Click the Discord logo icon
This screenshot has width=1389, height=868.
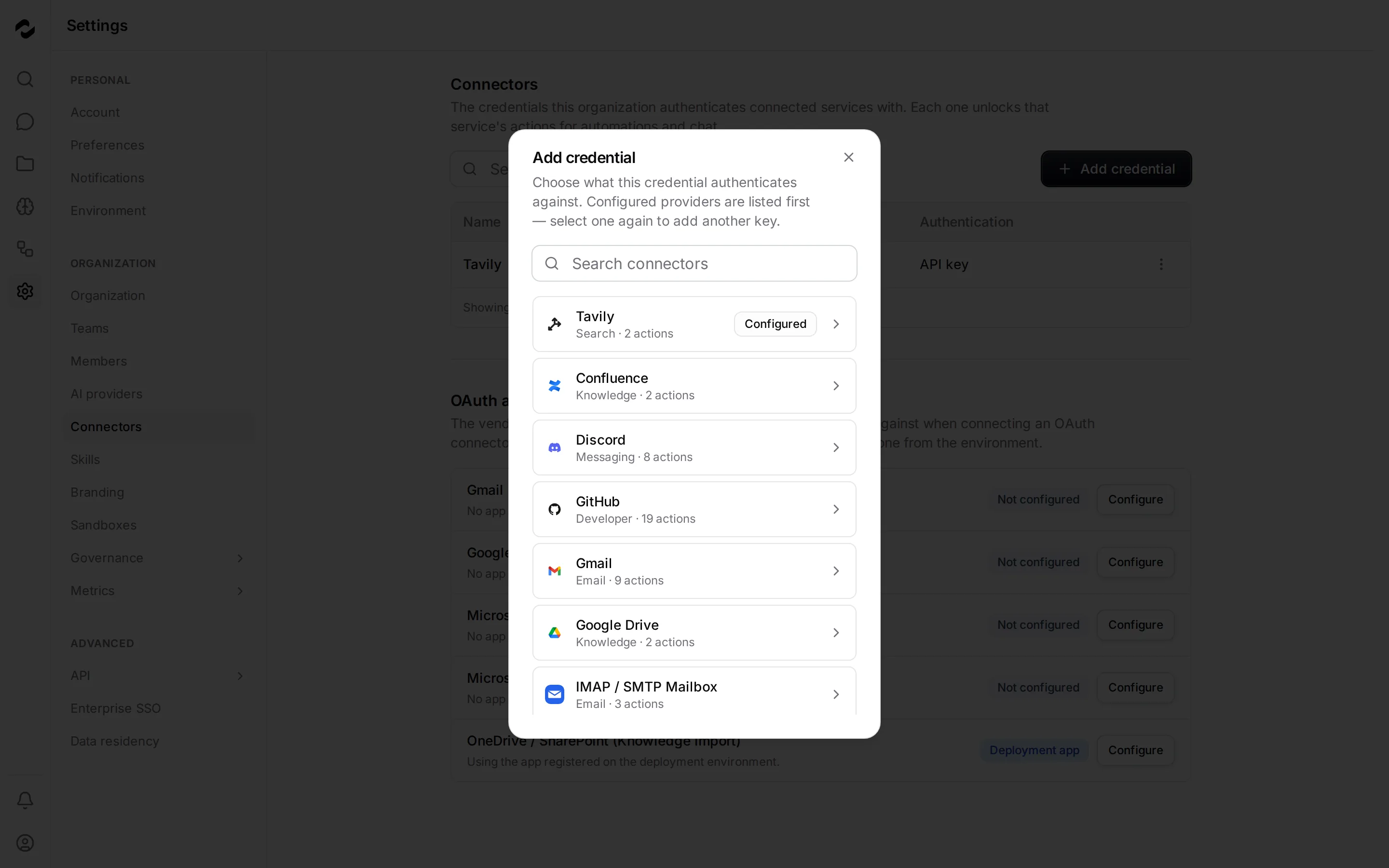[555, 447]
